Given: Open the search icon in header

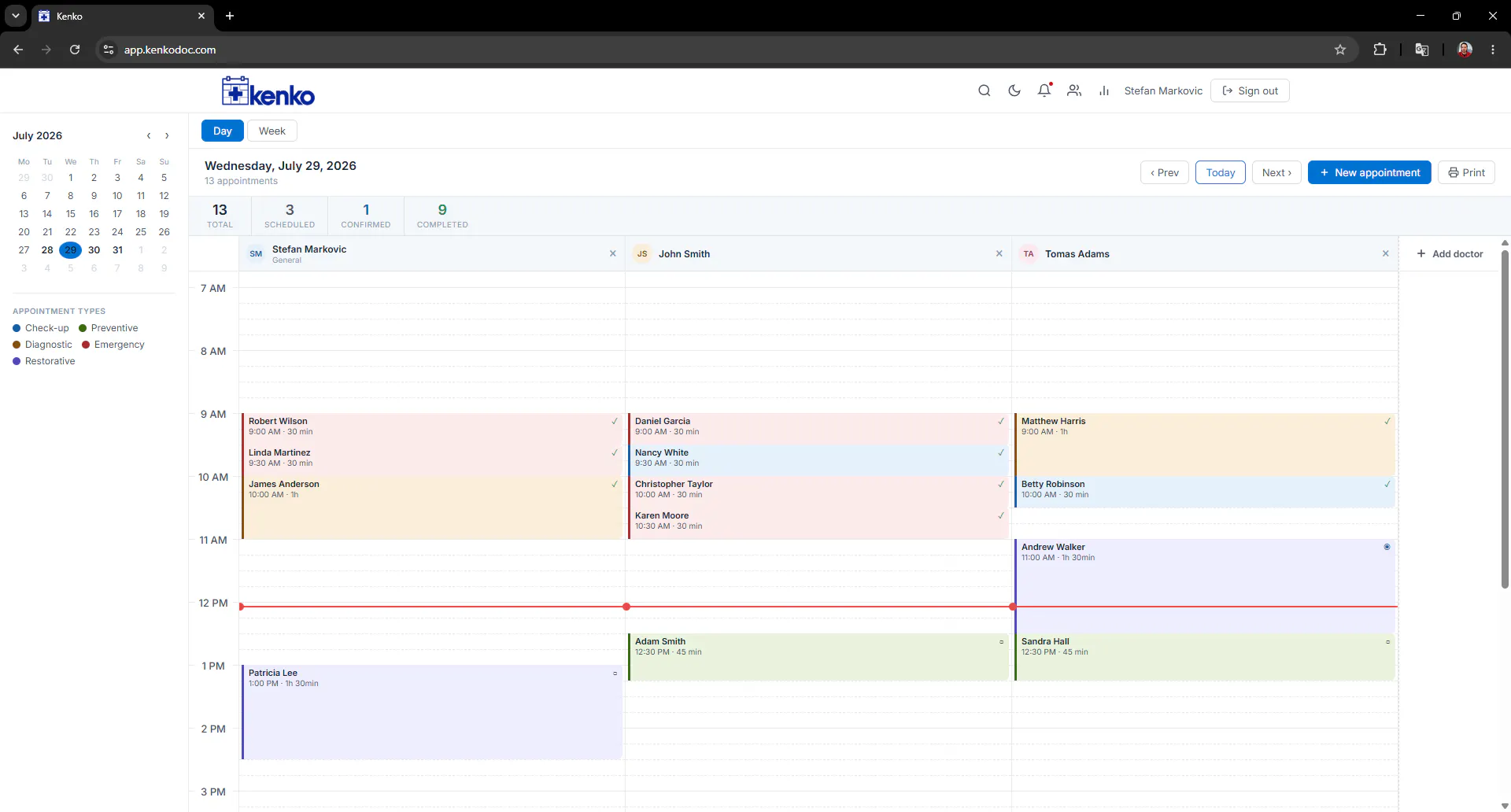Looking at the screenshot, I should point(984,90).
